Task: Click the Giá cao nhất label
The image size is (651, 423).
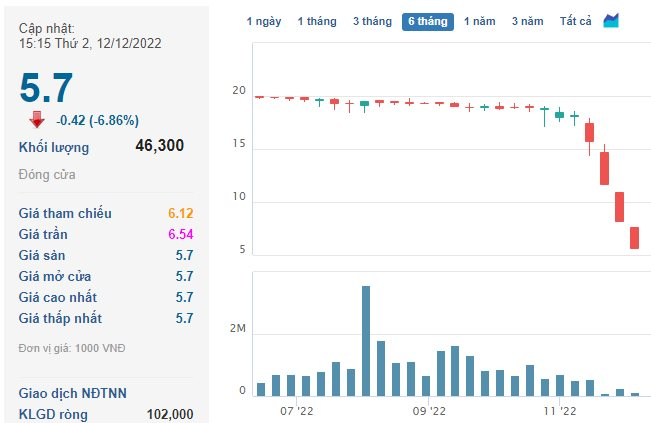Action: [x=58, y=297]
